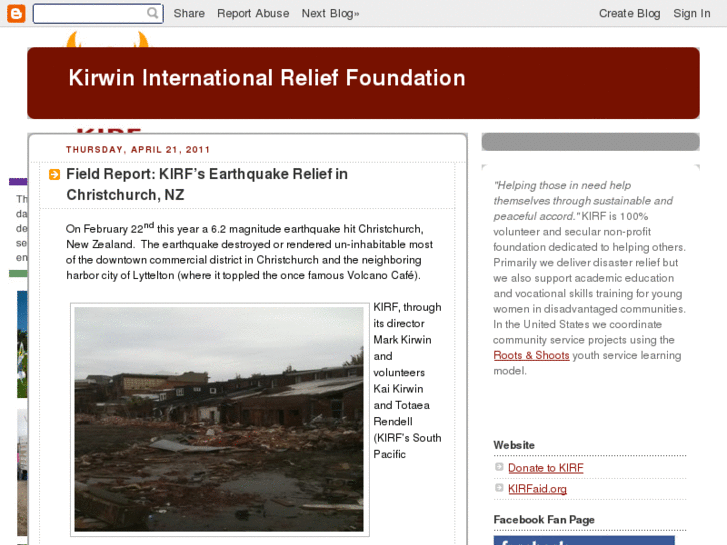The height and width of the screenshot is (545, 727).
Task: Click the Website sidebar heading
Action: click(514, 445)
